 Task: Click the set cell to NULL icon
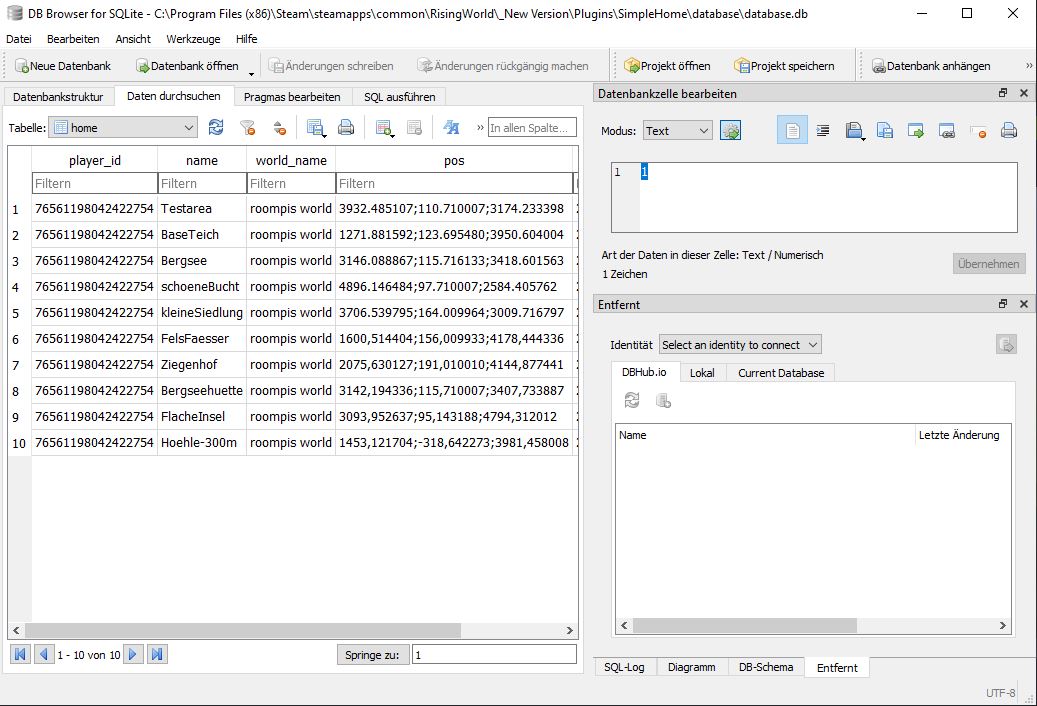pos(978,131)
